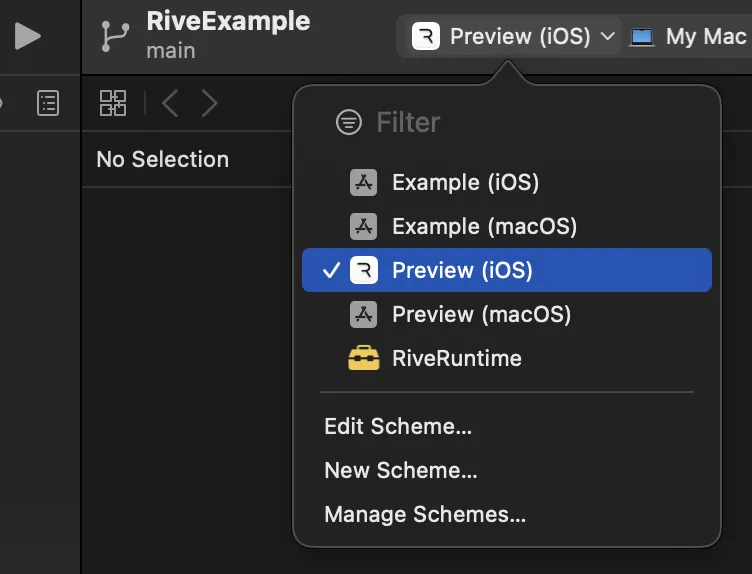This screenshot has height=574, width=752.
Task: Select My Mac run destination
Action: 689,36
